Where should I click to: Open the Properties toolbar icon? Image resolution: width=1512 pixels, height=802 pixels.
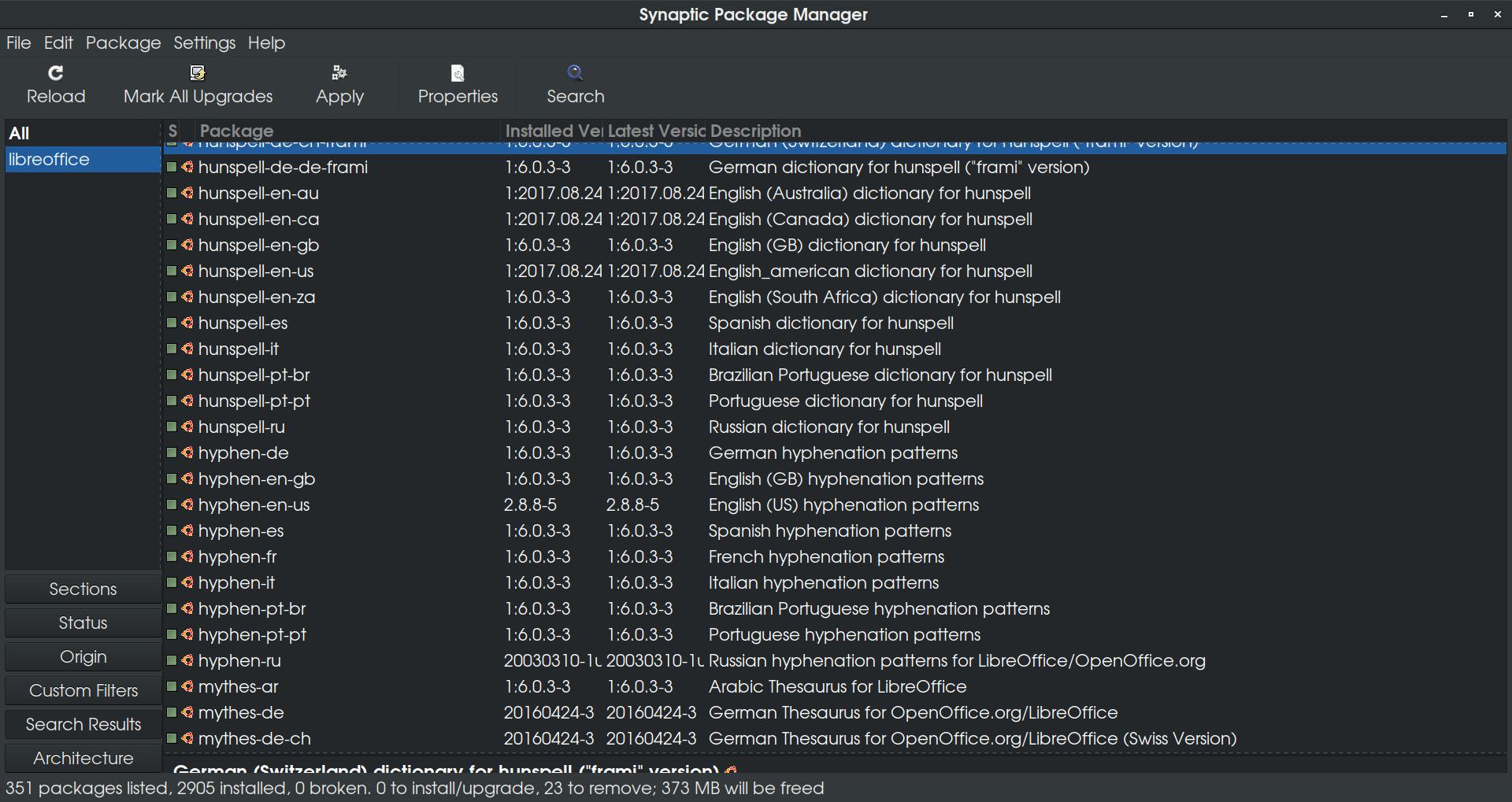coord(458,73)
